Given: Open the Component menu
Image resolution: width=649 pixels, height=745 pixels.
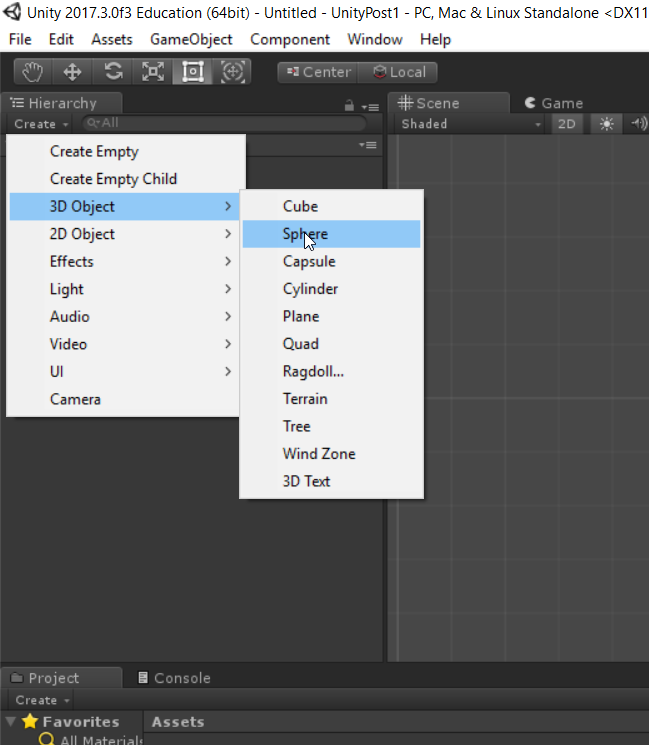Looking at the screenshot, I should pos(290,39).
